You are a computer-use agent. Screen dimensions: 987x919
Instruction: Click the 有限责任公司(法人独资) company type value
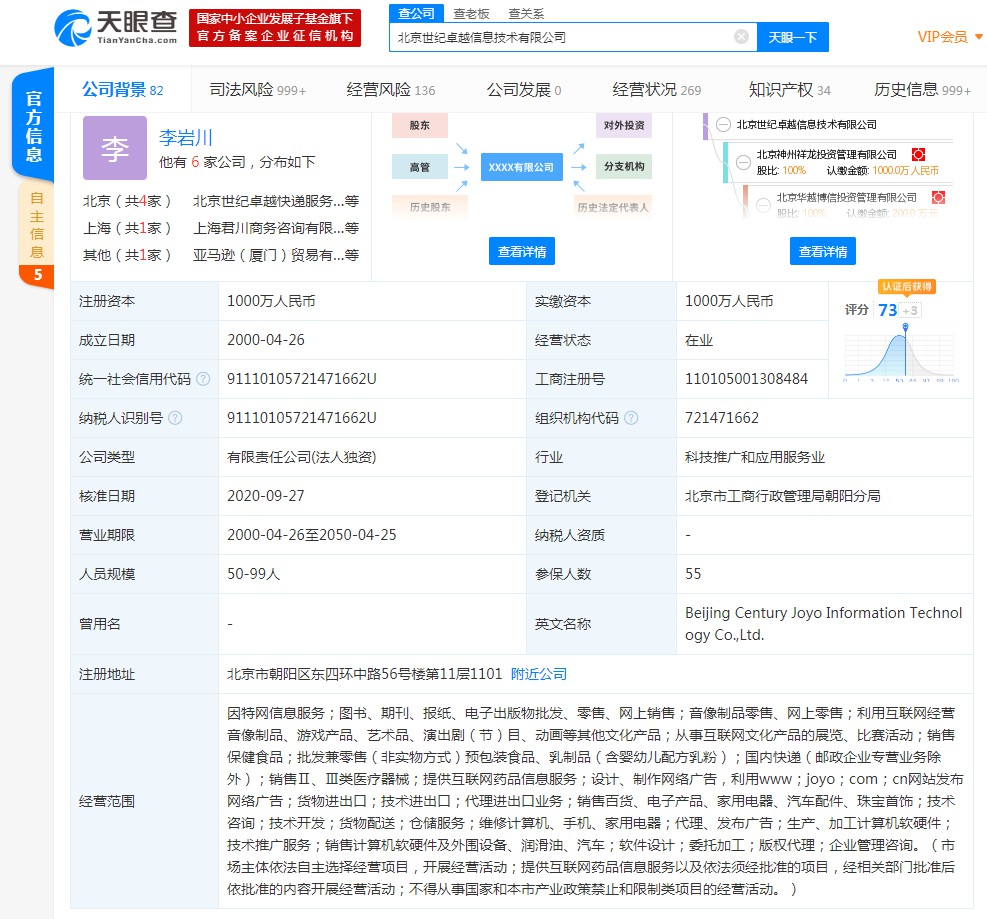click(302, 457)
